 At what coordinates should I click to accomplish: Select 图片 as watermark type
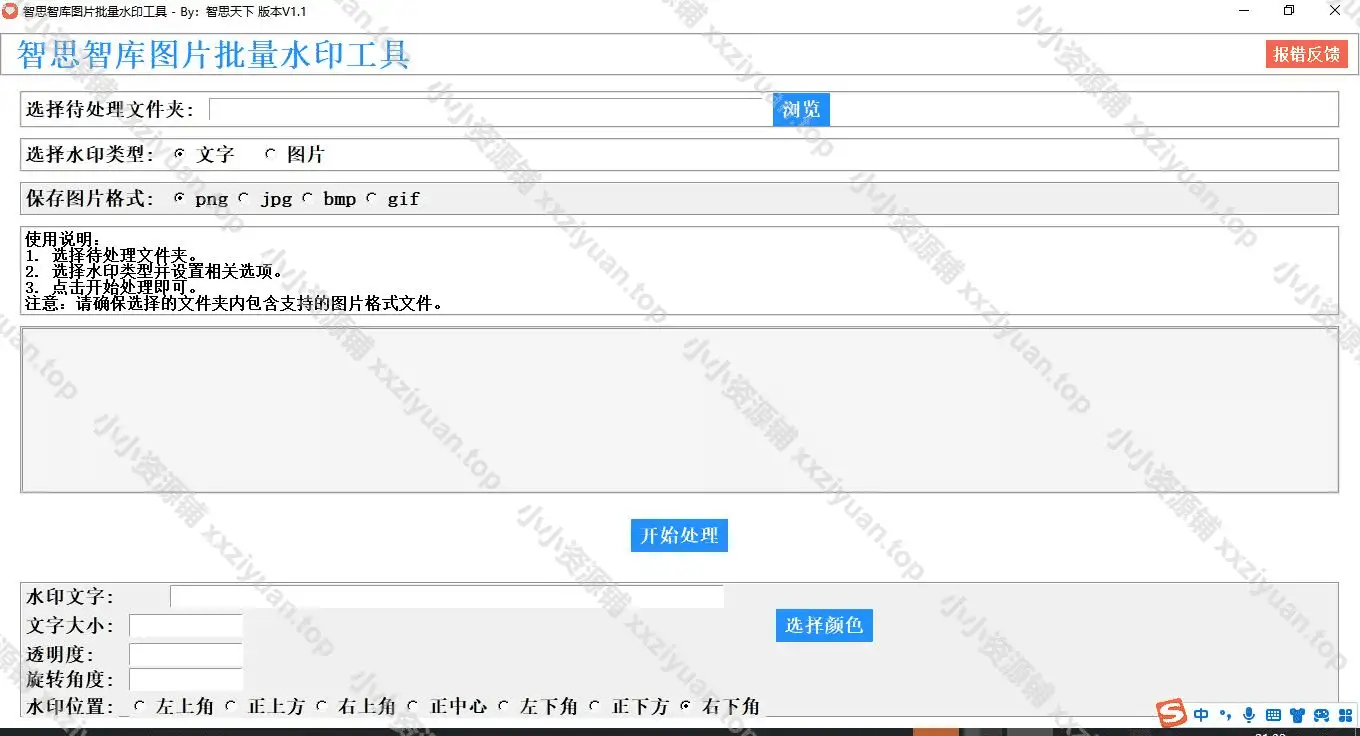(271, 154)
